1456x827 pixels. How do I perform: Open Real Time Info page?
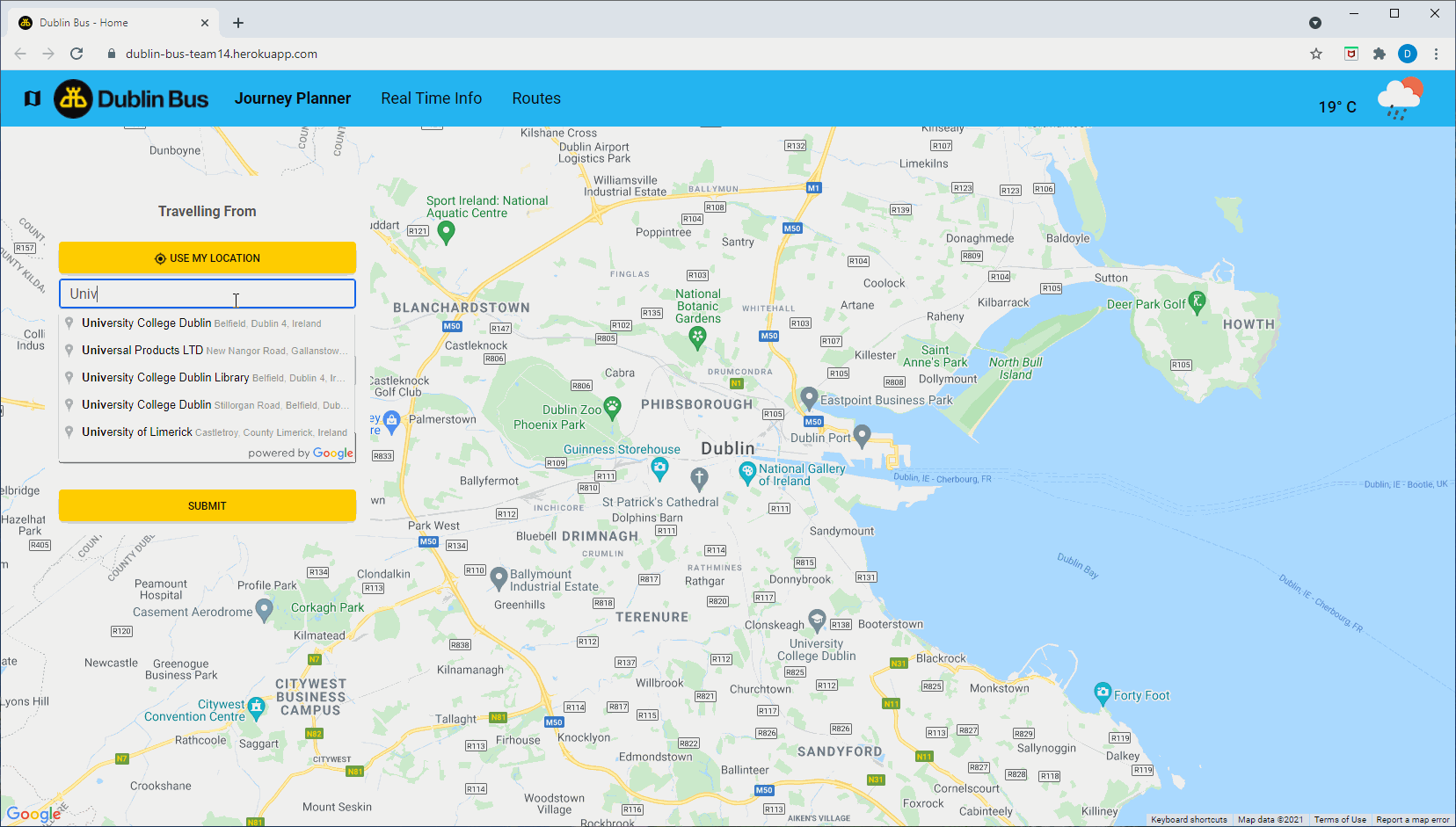432,98
